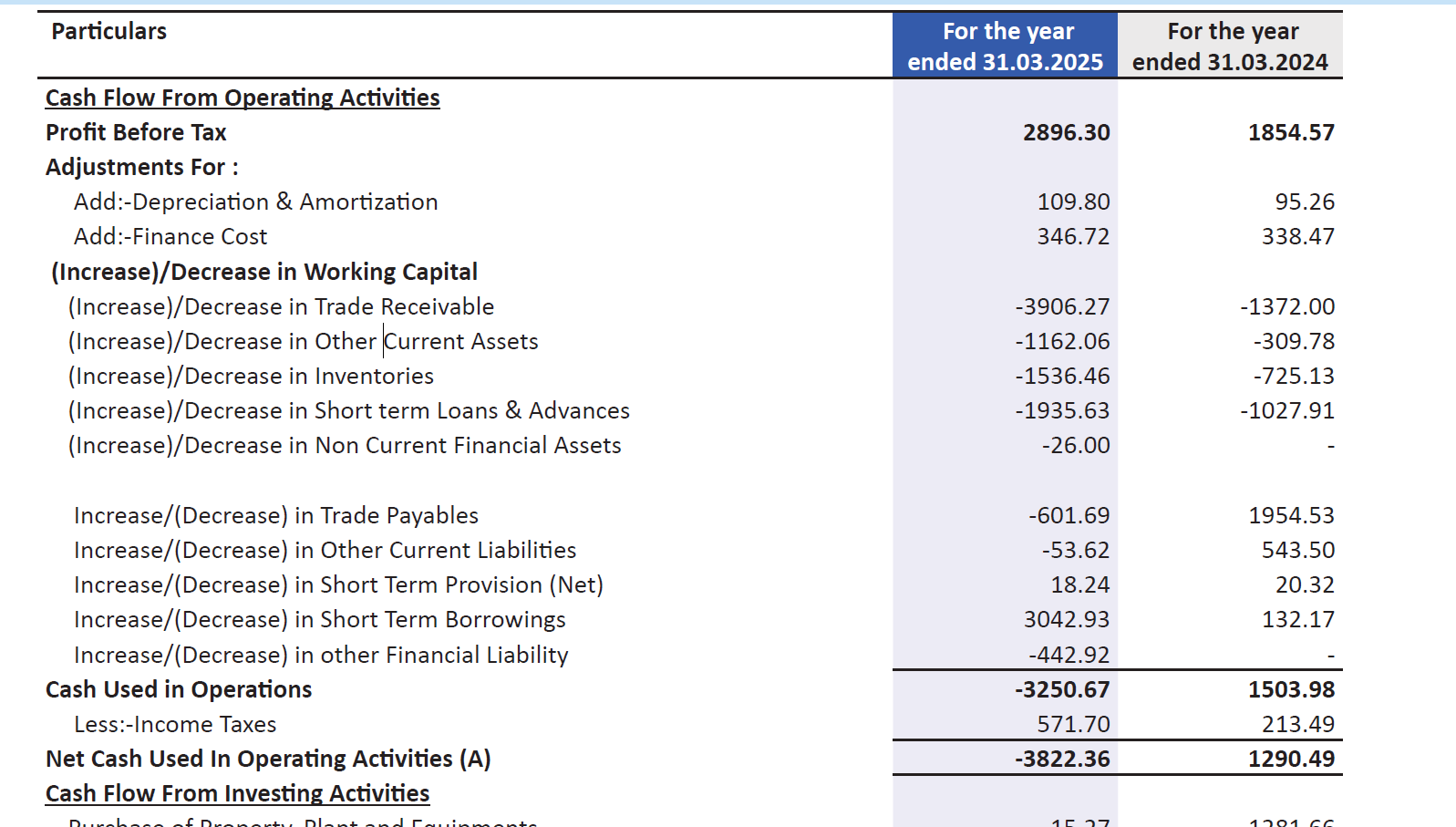Click the Add:-Depreciation & Amortization row label
Image resolution: width=1456 pixels, height=827 pixels.
pyautogui.click(x=255, y=202)
